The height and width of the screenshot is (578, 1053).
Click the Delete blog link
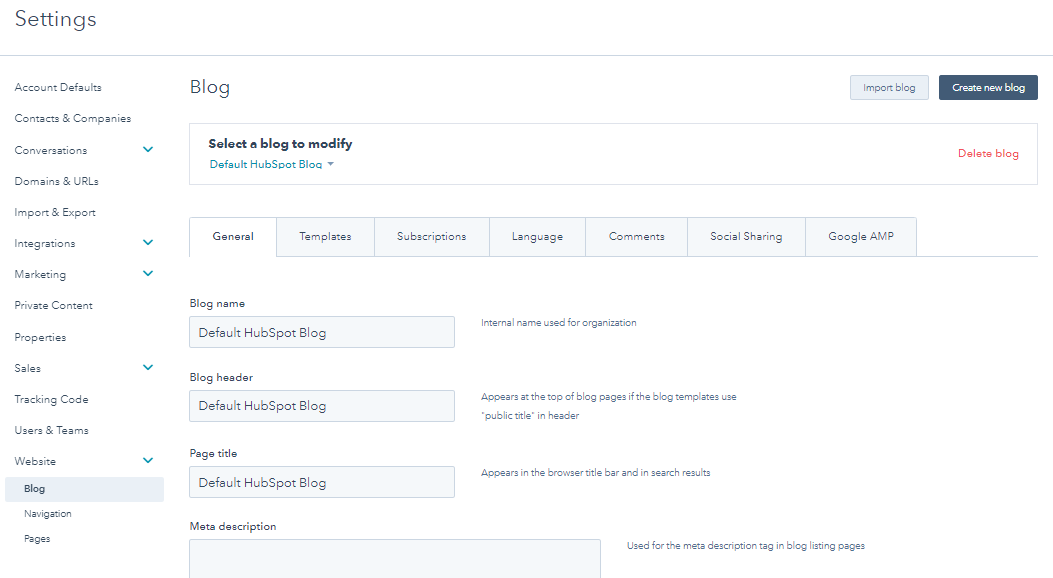click(x=988, y=154)
